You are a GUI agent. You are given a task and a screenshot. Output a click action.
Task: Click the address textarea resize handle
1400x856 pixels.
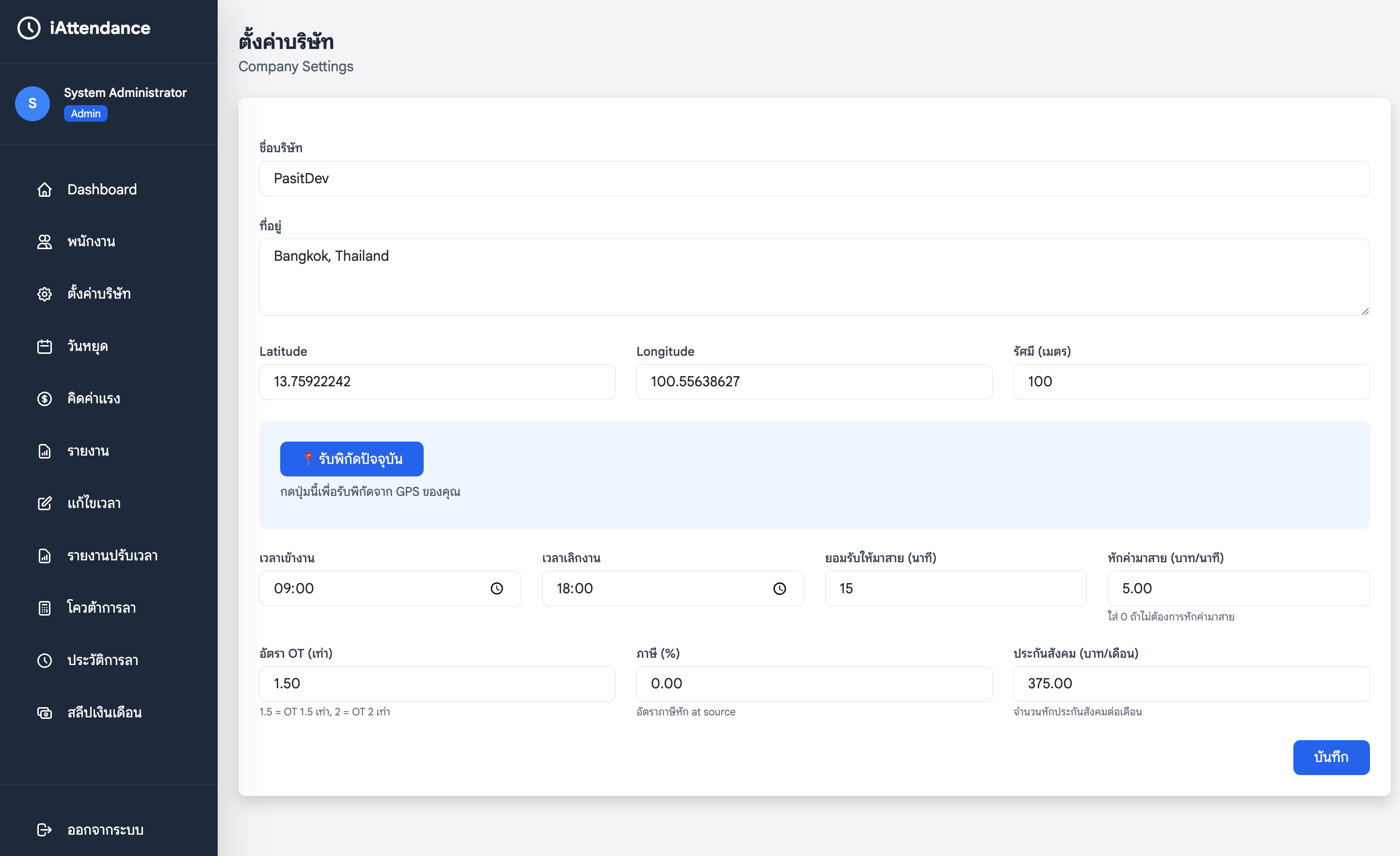(1365, 311)
